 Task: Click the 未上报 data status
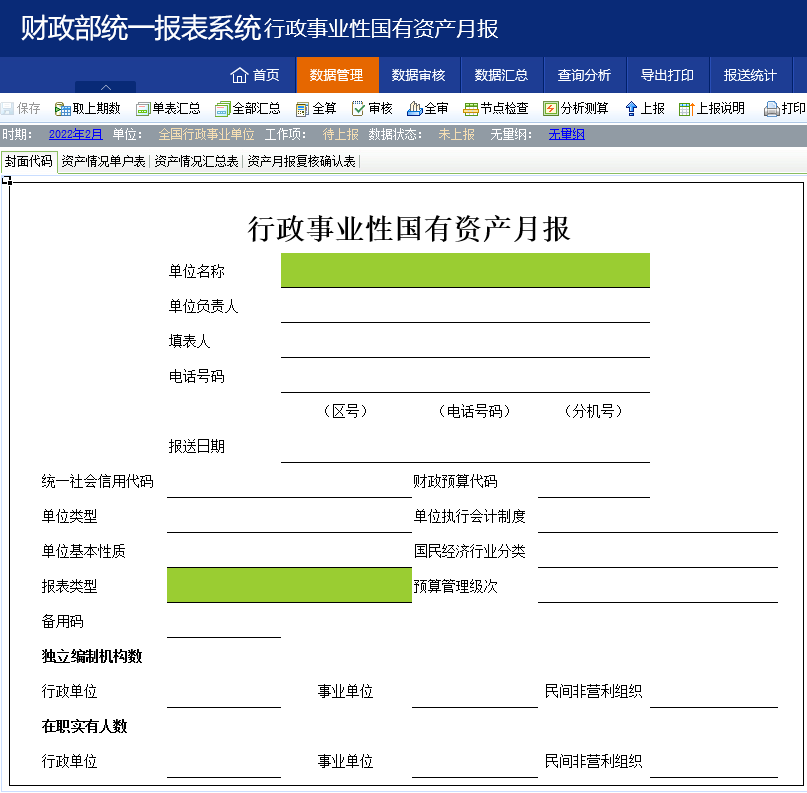pos(457,135)
